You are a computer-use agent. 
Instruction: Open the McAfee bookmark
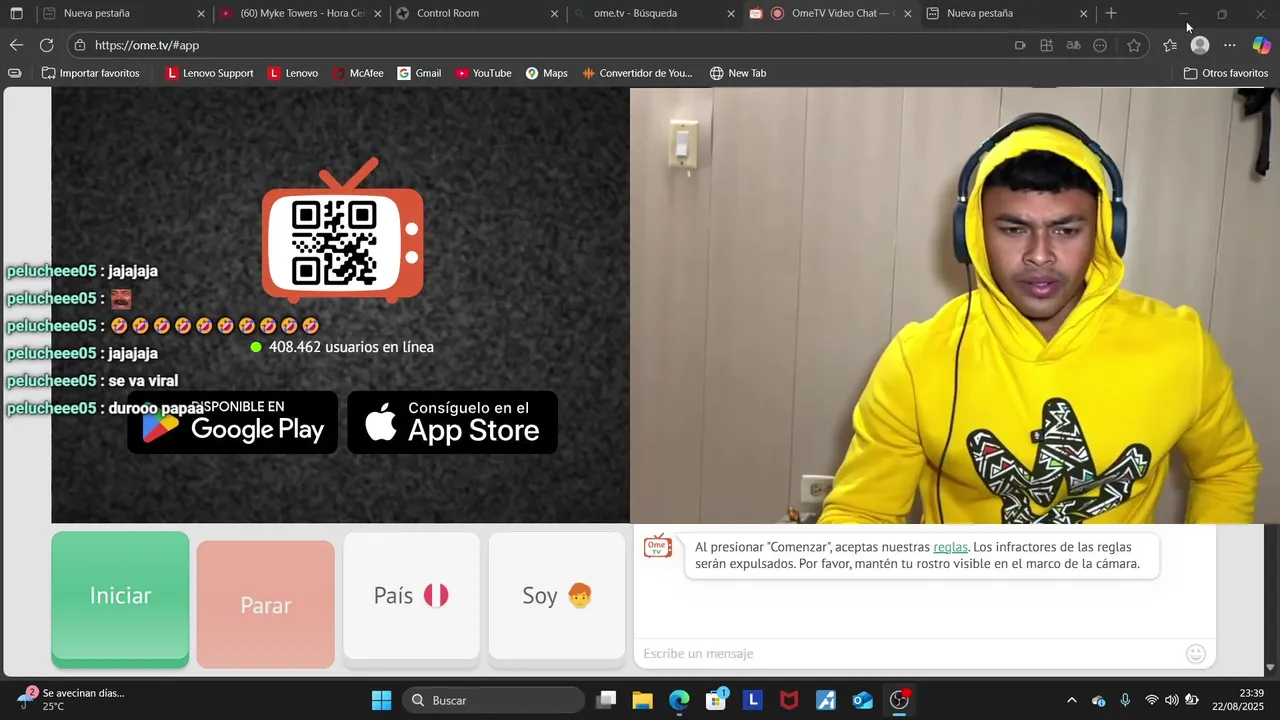(358, 73)
